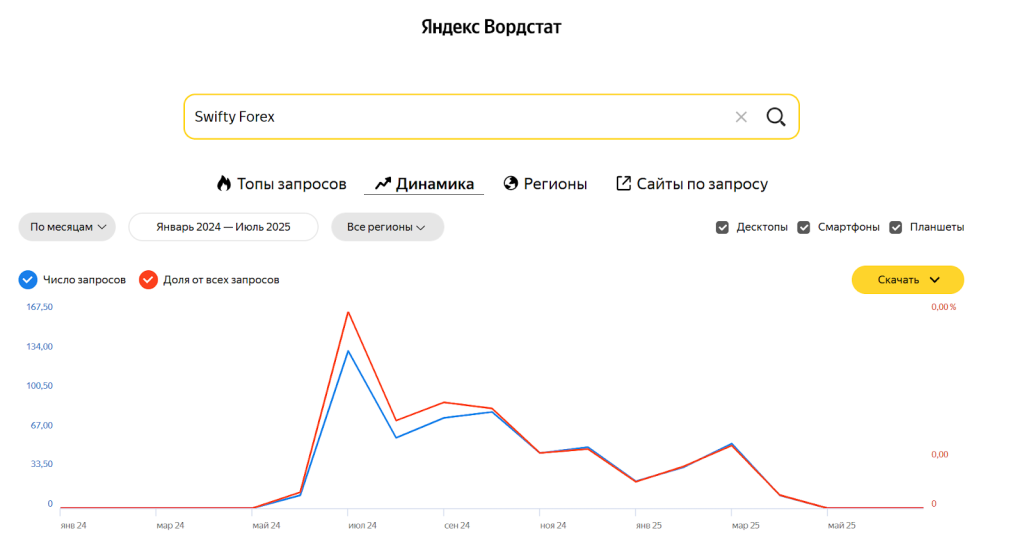
Task: Click the trend arrow Динамика icon
Action: [x=382, y=184]
